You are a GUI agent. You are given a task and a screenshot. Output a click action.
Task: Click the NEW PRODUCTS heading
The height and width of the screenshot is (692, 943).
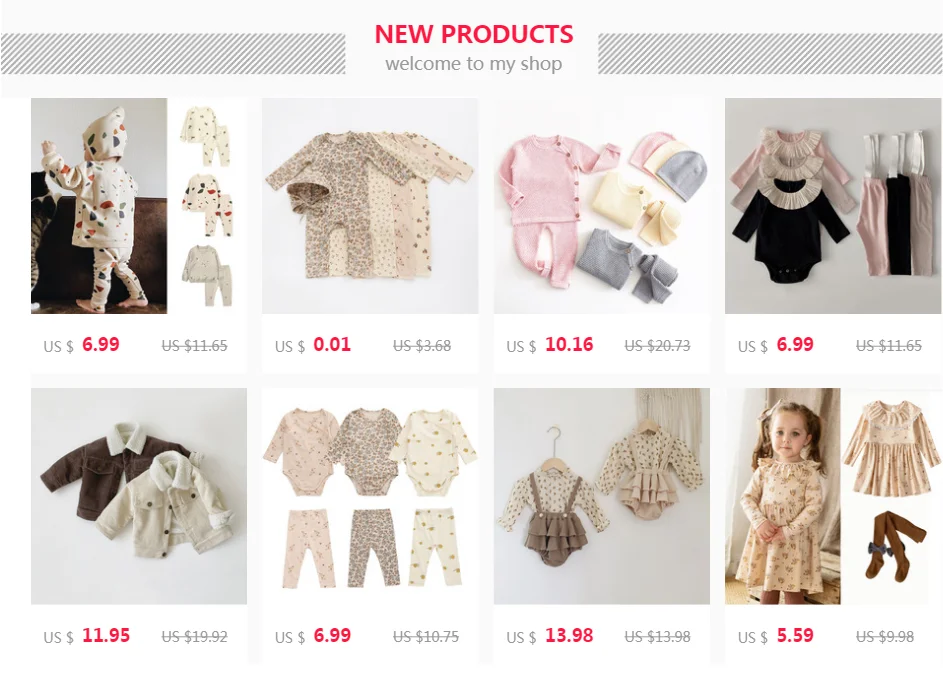coord(474,34)
